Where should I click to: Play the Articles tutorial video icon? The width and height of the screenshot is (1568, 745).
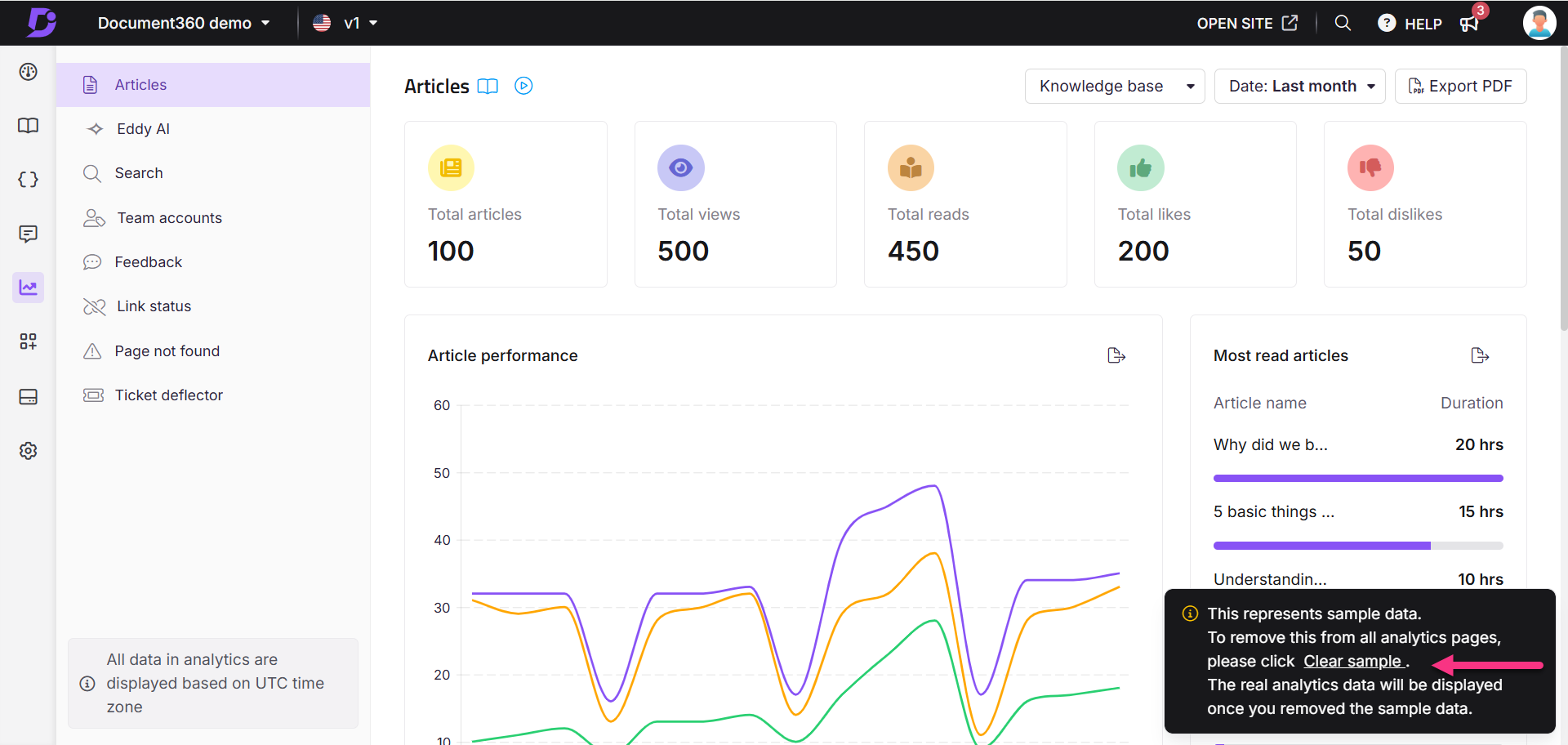(x=523, y=86)
